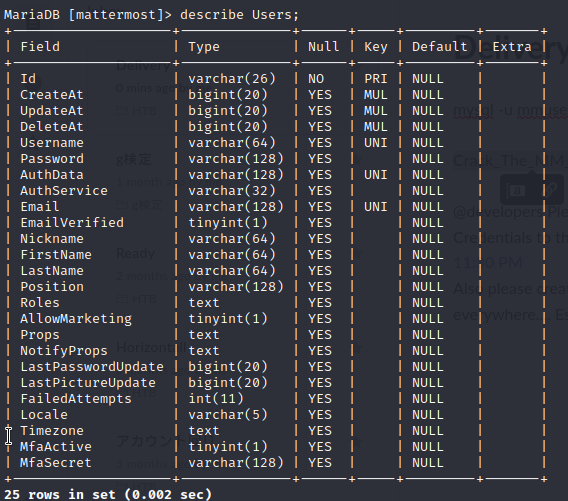This screenshot has width=568, height=501.
Task: Click 'NULL' default in the Locale row
Action: click(427, 414)
